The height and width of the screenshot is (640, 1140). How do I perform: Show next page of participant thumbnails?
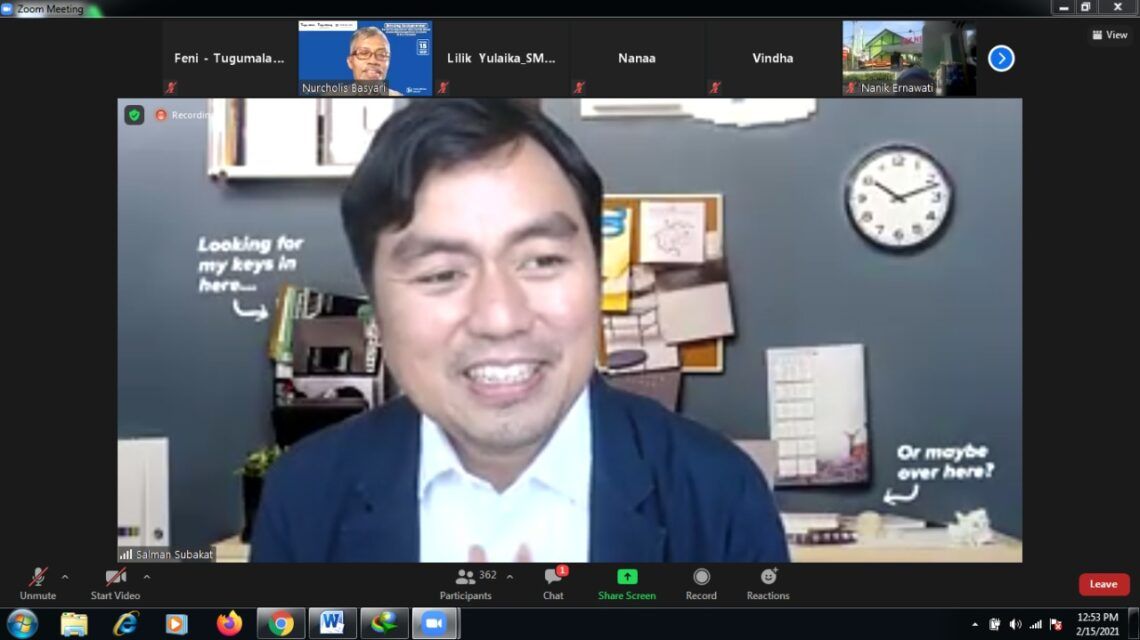[x=1001, y=58]
